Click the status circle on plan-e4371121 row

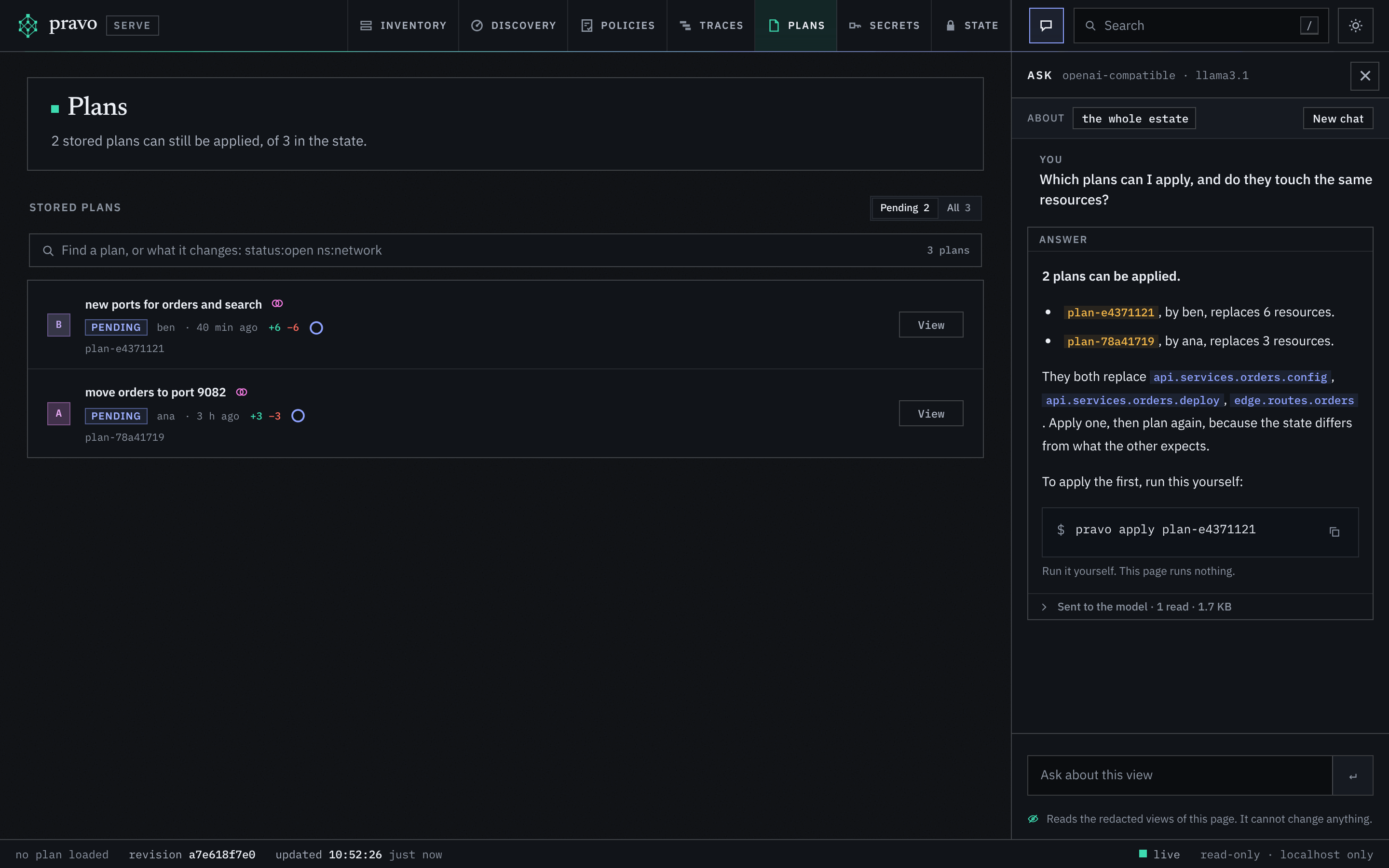[316, 328]
